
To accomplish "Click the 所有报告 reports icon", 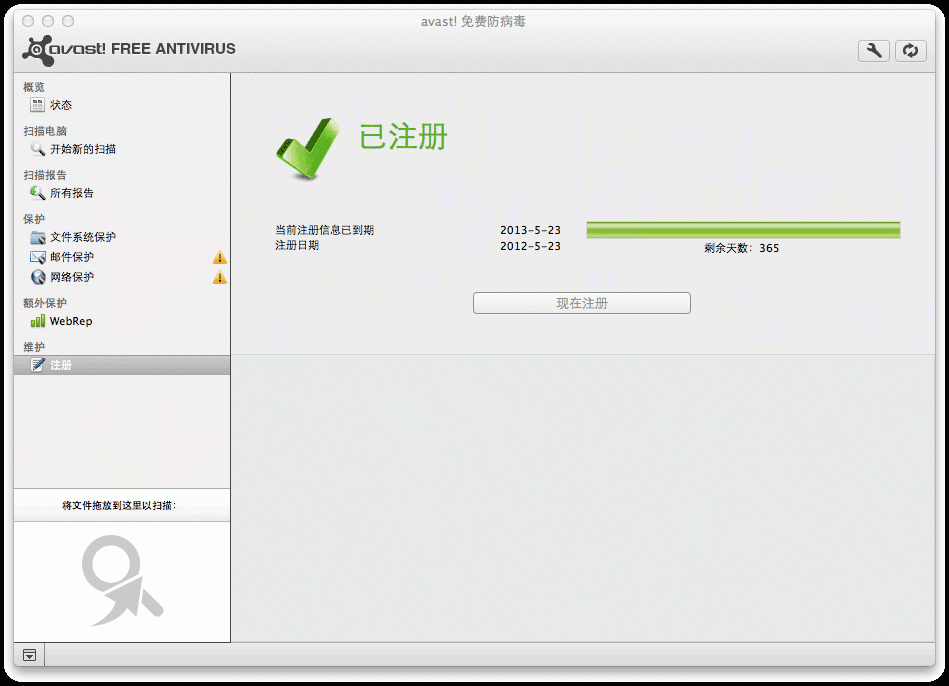I will point(38,193).
